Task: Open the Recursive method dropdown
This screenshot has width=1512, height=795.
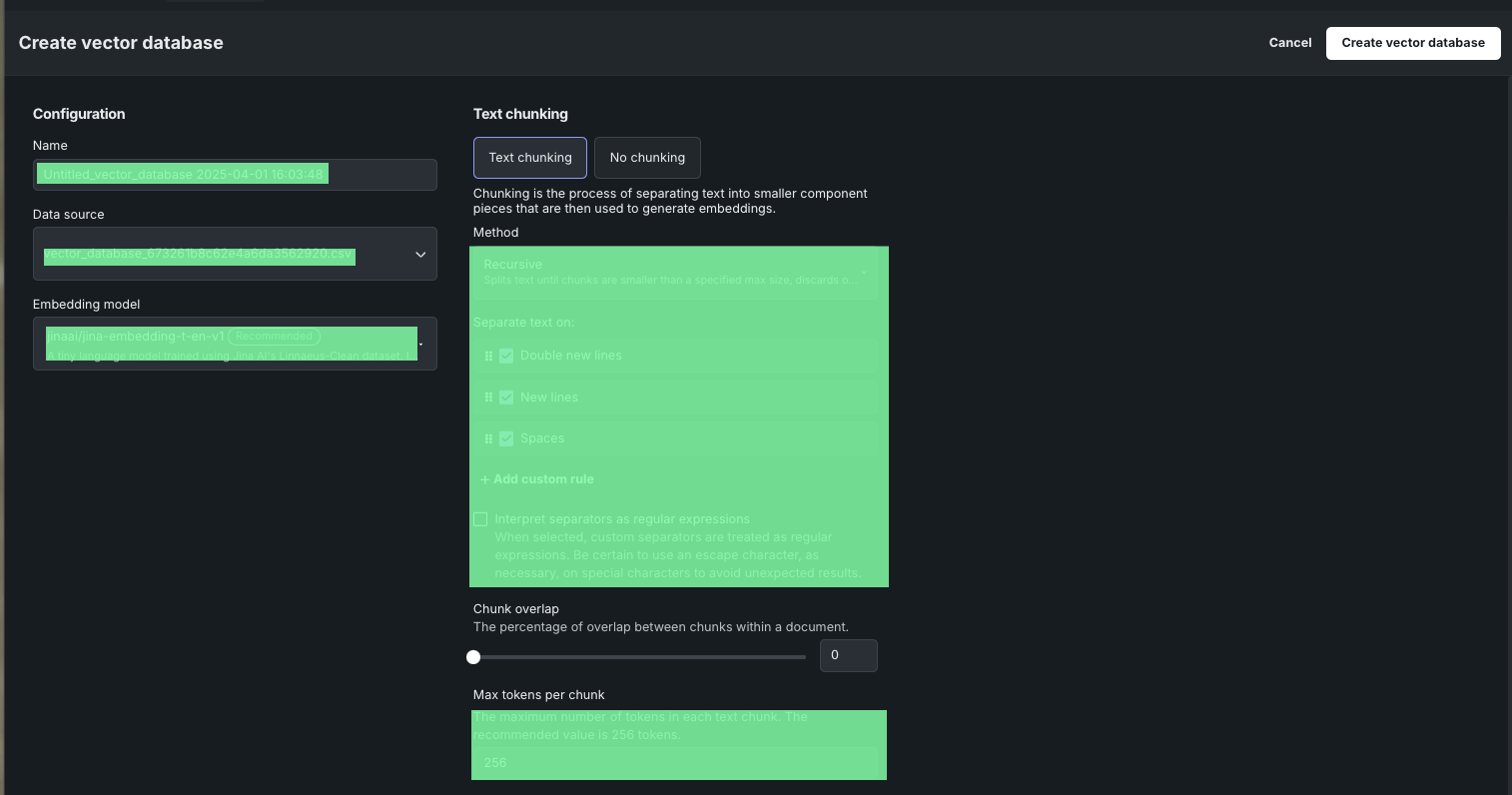Action: coord(675,273)
